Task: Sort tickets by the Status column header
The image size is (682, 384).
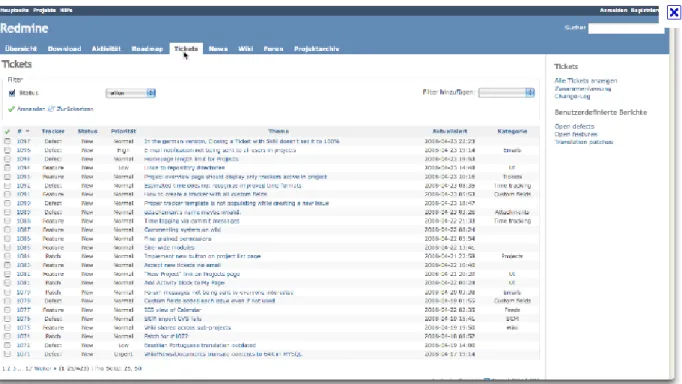Action: pos(87,131)
